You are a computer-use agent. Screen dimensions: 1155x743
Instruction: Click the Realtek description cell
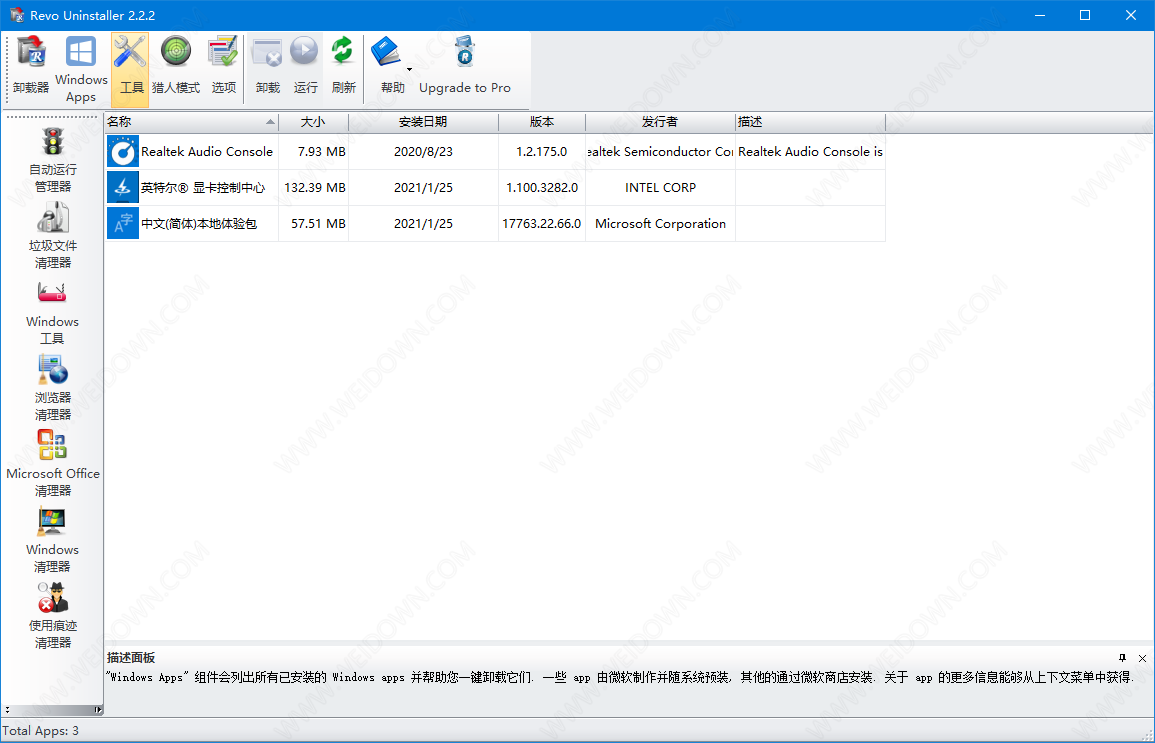pyautogui.click(x=810, y=152)
